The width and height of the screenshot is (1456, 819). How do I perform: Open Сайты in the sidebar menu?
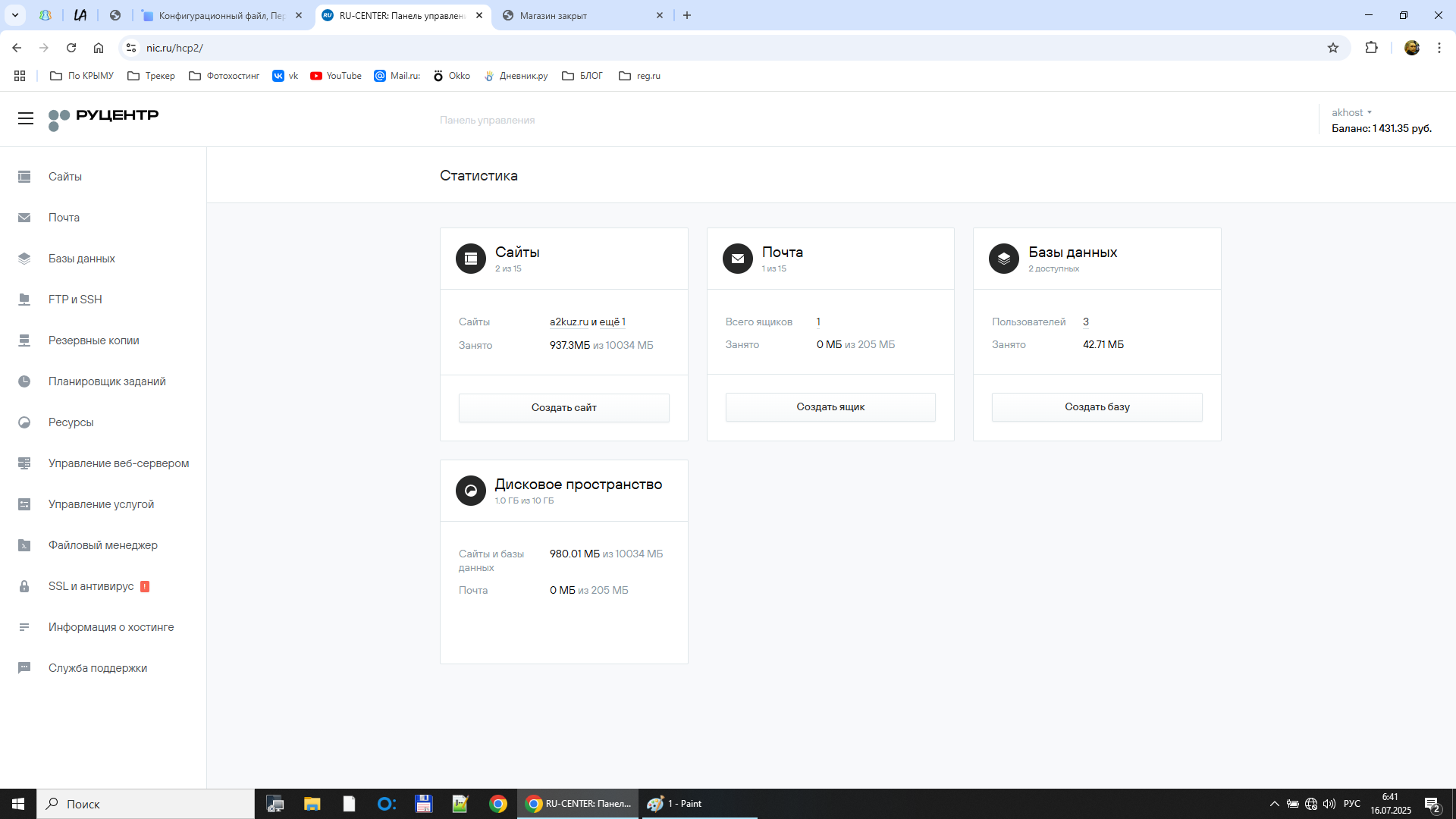65,177
